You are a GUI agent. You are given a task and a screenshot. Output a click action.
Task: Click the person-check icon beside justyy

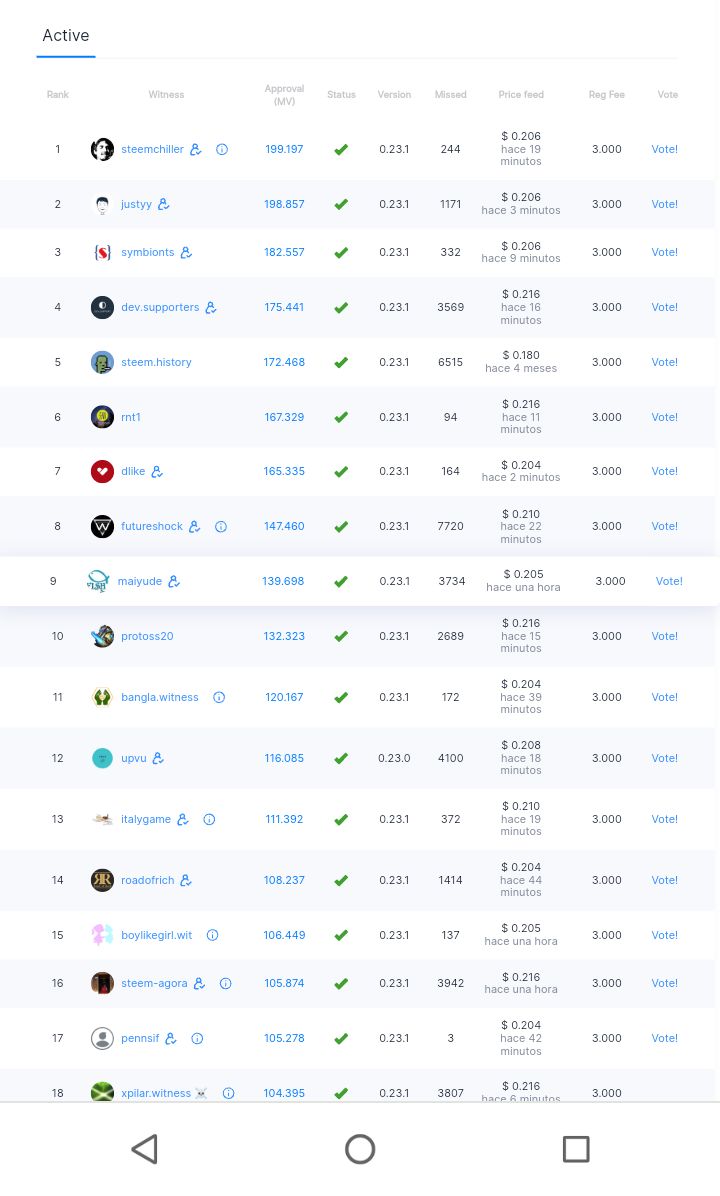coord(164,204)
